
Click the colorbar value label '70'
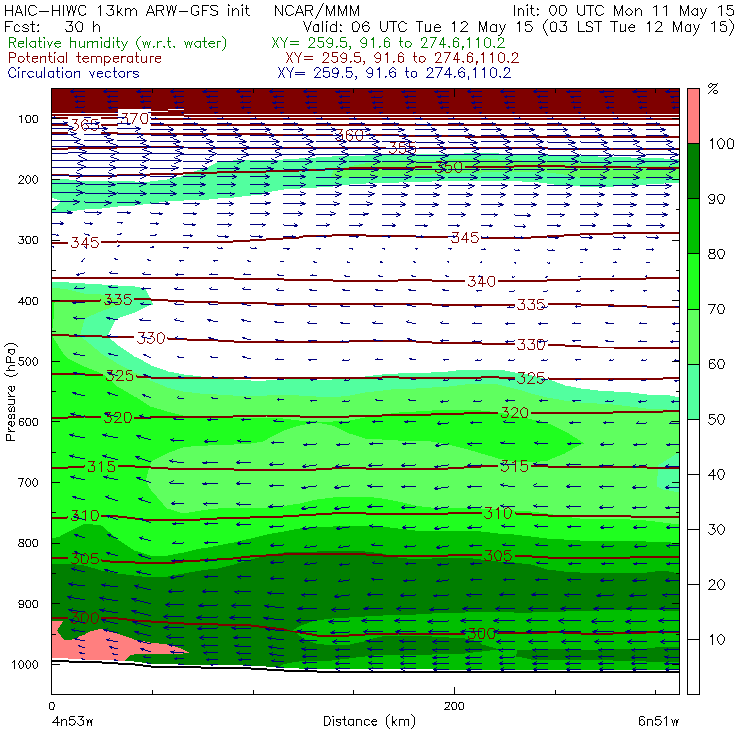pos(716,309)
